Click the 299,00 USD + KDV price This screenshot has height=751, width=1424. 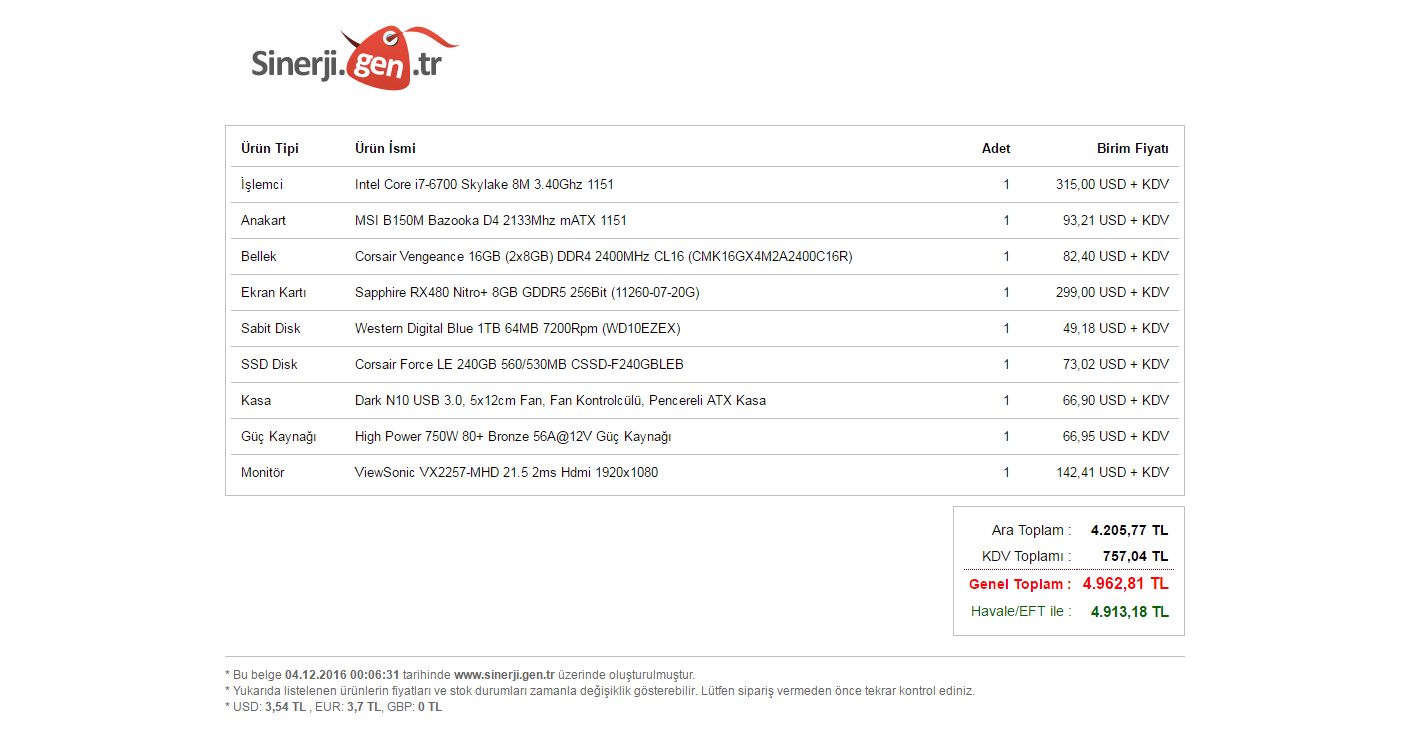click(x=1112, y=293)
